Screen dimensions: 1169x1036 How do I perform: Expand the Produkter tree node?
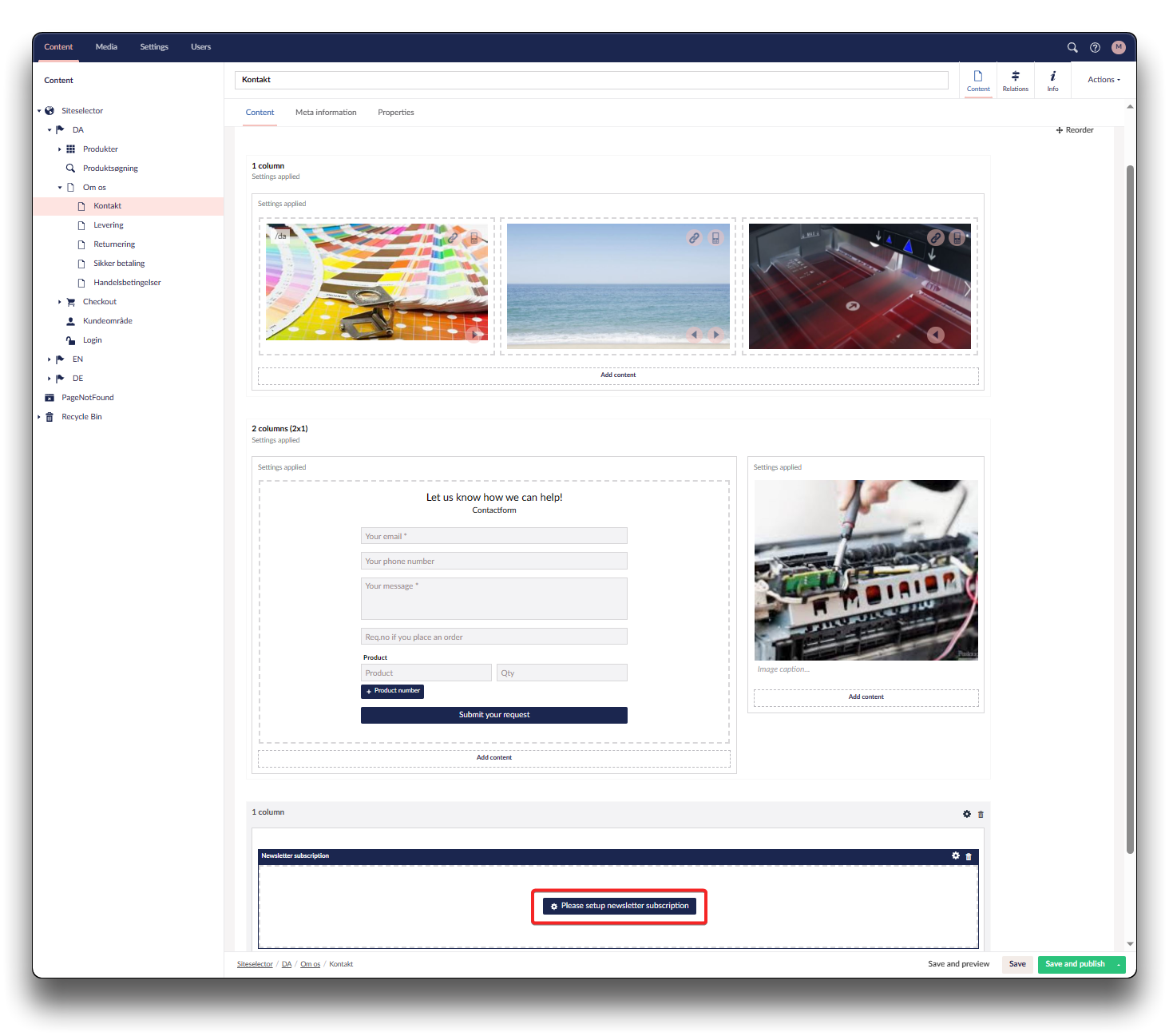pos(60,149)
